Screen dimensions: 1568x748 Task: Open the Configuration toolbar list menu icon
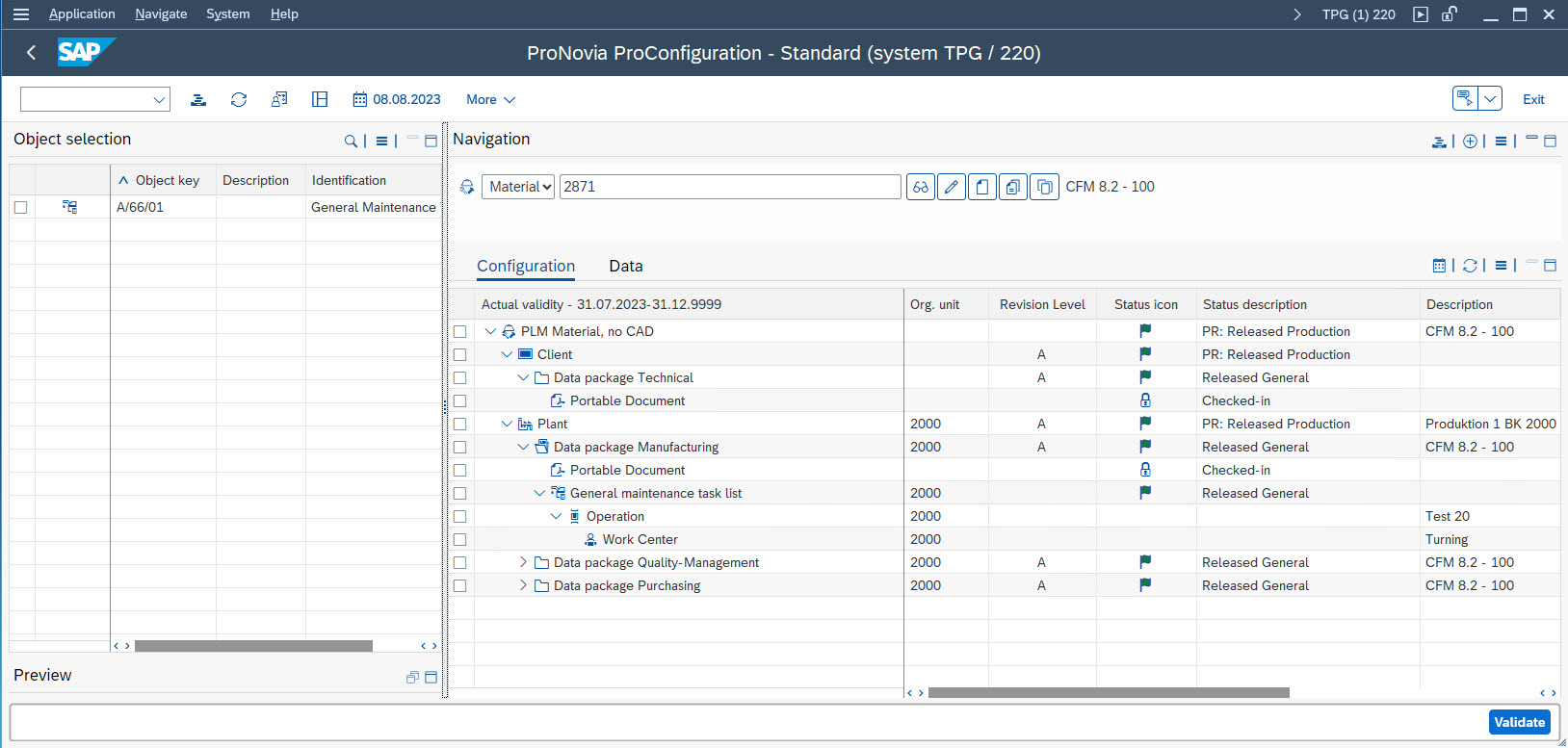1501,265
